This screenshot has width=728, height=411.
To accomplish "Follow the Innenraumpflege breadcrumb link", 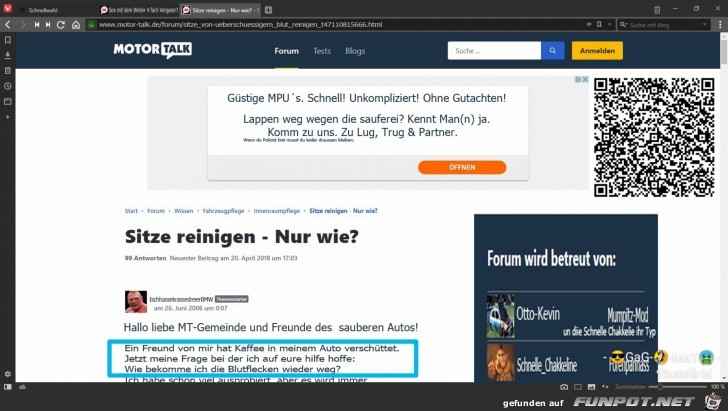I will (277, 211).
